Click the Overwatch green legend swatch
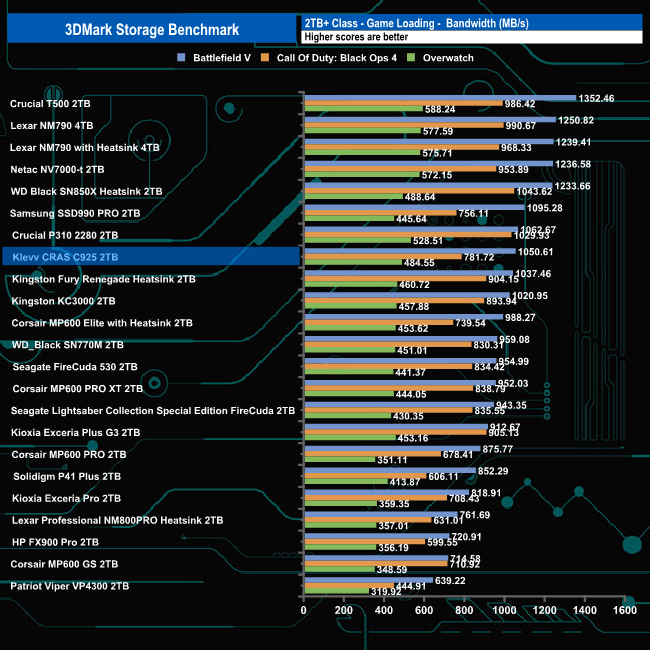Image resolution: width=650 pixels, height=650 pixels. (x=411, y=58)
